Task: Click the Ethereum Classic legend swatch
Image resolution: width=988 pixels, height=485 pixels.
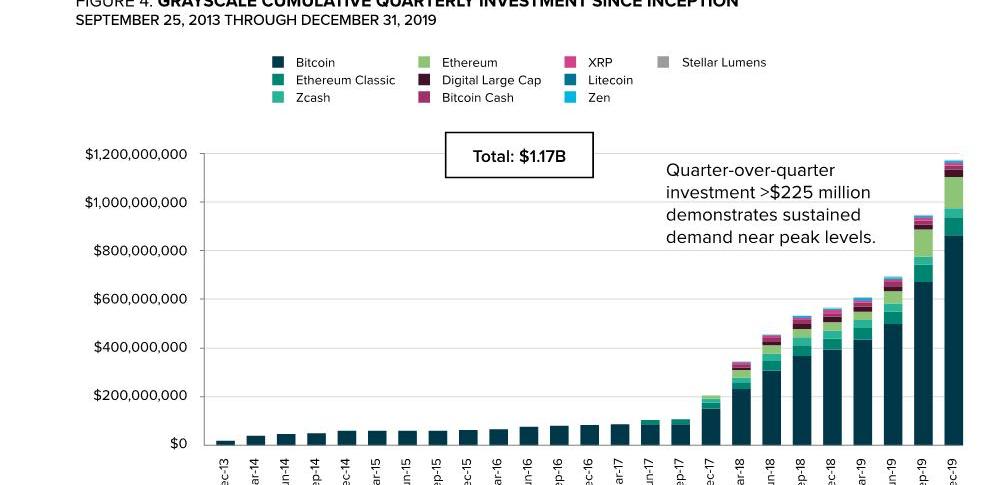Action: pyautogui.click(x=279, y=80)
